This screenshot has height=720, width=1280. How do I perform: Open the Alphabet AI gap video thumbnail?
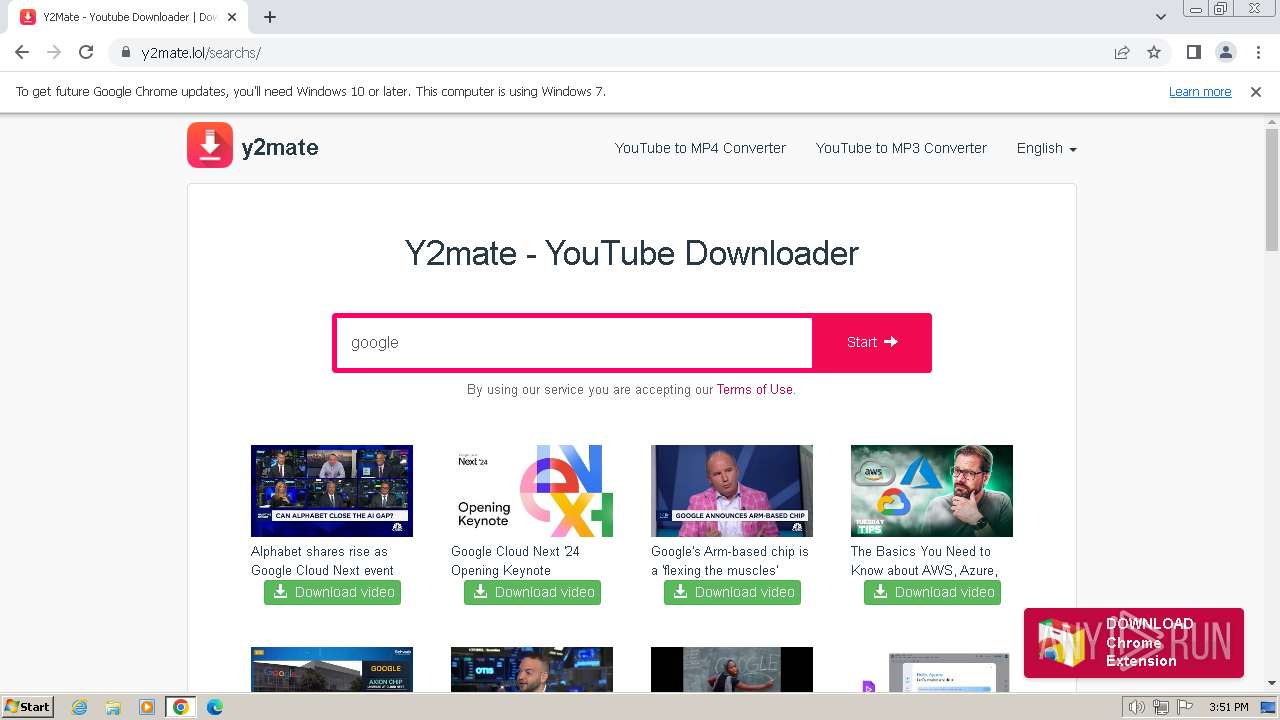[x=332, y=491]
